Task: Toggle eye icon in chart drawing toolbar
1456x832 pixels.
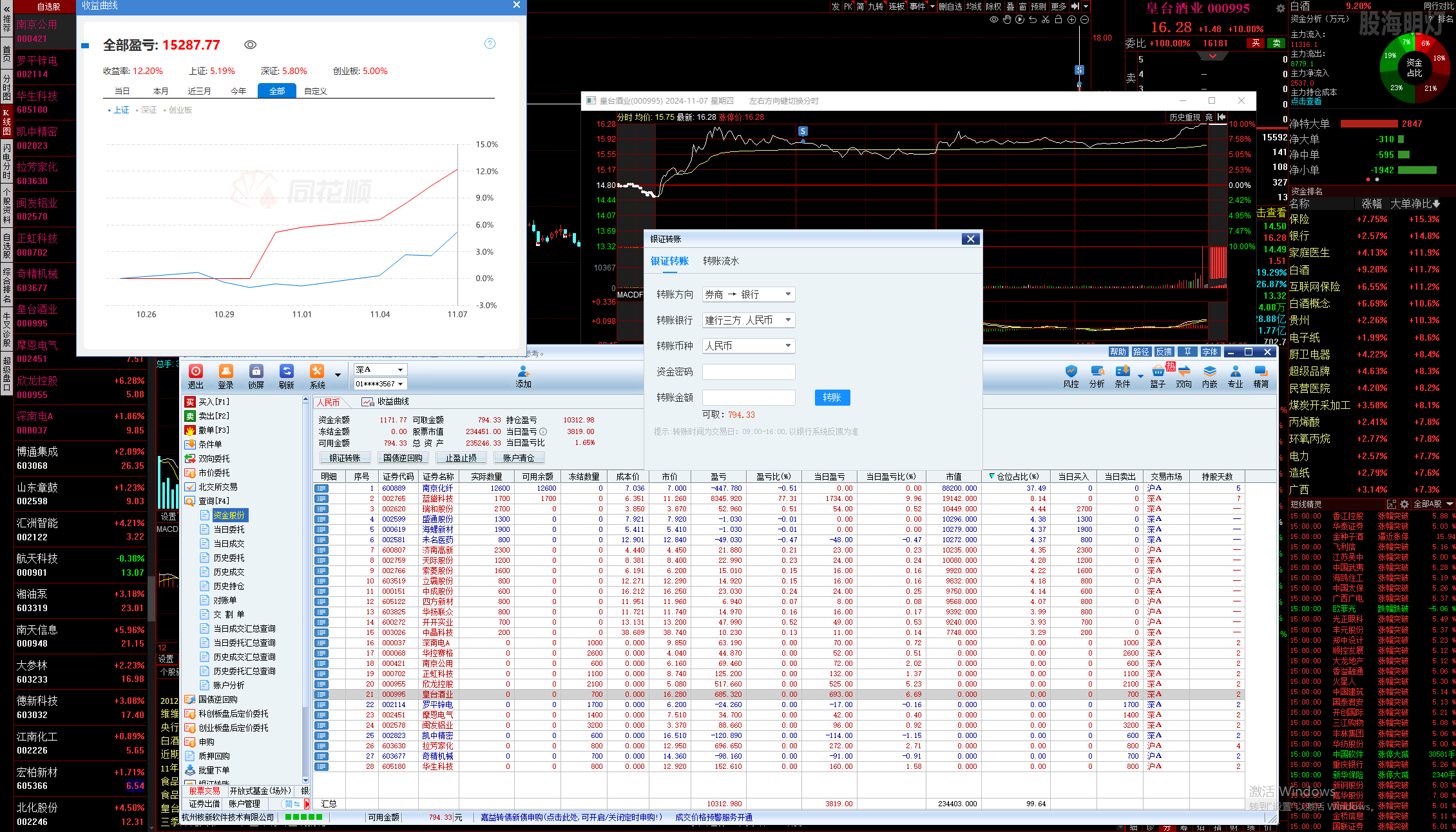Action: (x=994, y=19)
